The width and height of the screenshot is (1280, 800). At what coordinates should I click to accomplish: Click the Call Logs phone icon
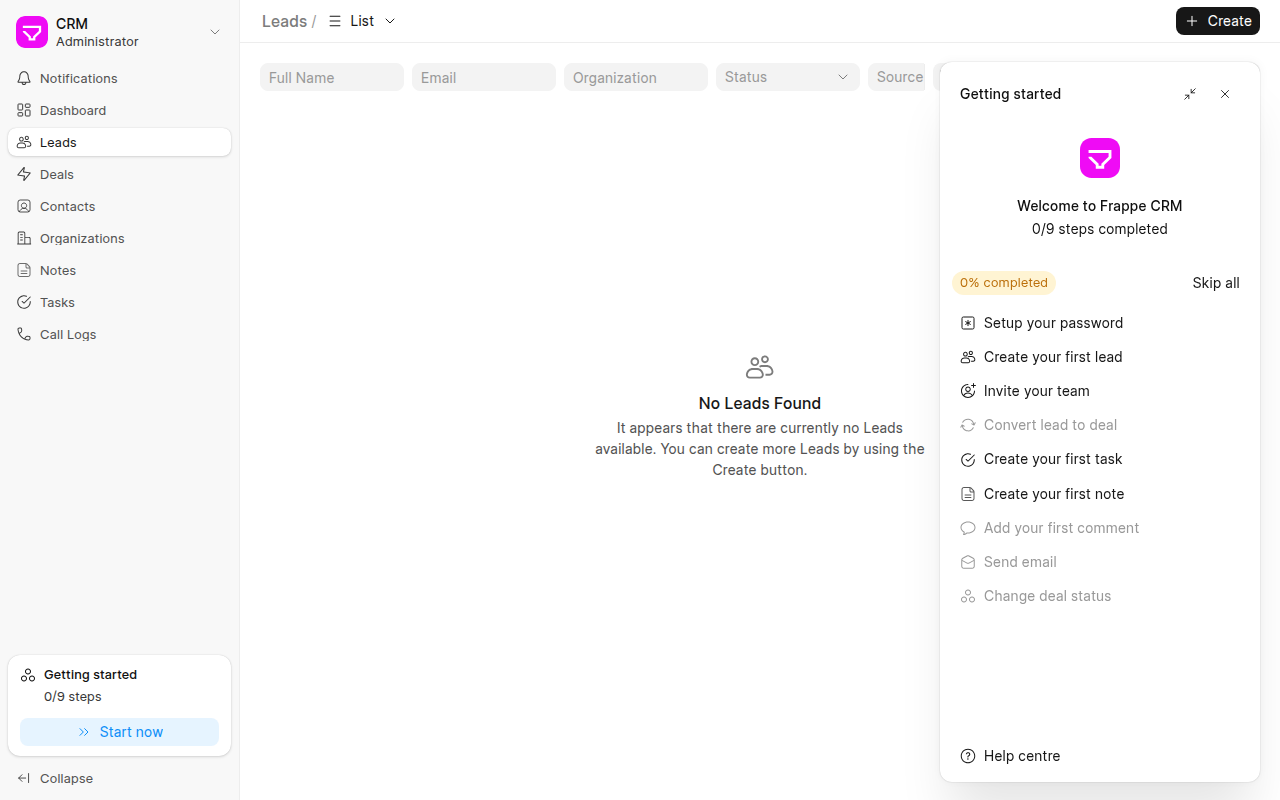click(x=24, y=334)
